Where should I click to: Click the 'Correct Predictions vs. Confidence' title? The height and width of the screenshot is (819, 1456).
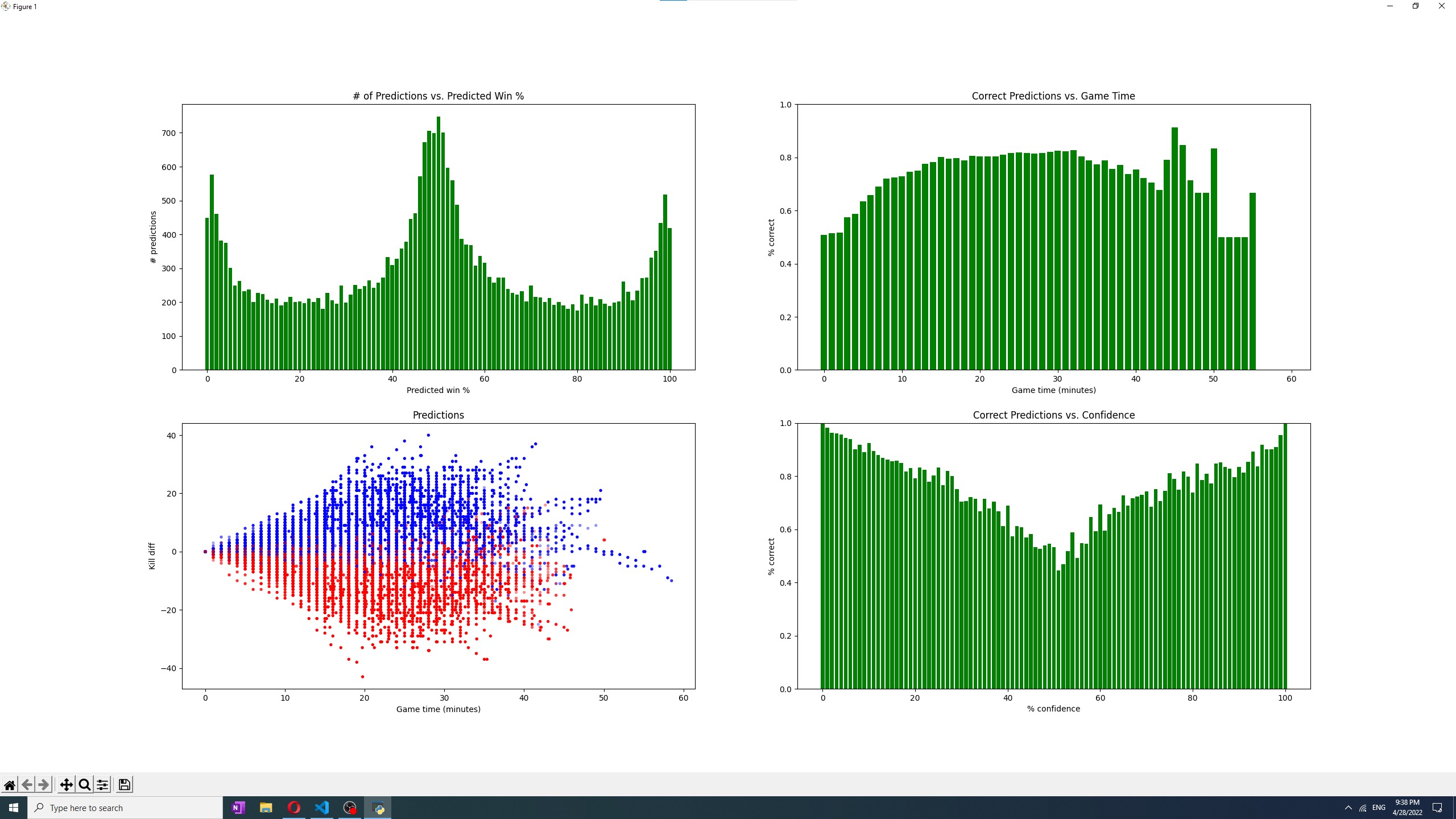(1053, 415)
